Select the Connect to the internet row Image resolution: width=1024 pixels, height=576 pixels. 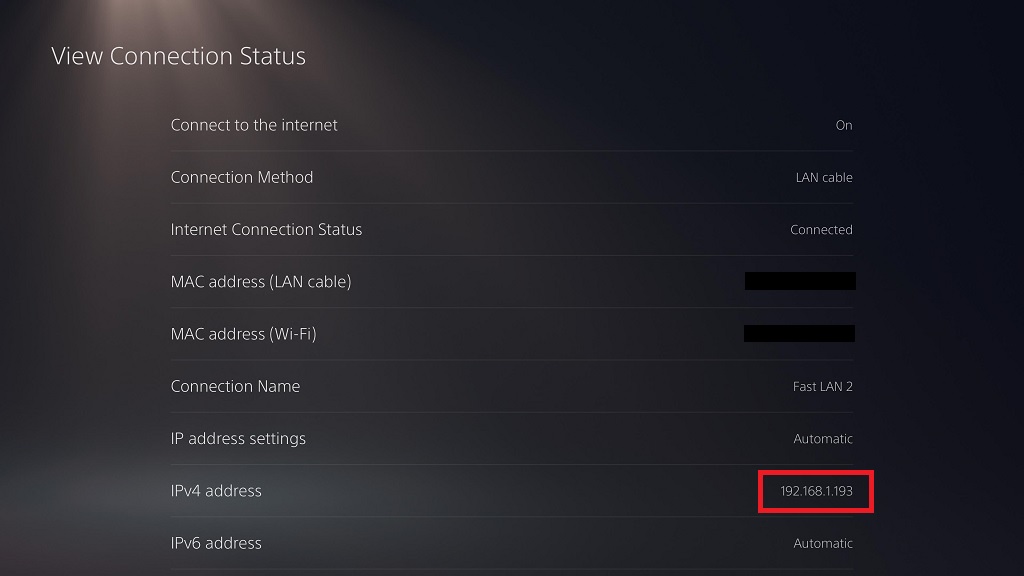tap(254, 125)
